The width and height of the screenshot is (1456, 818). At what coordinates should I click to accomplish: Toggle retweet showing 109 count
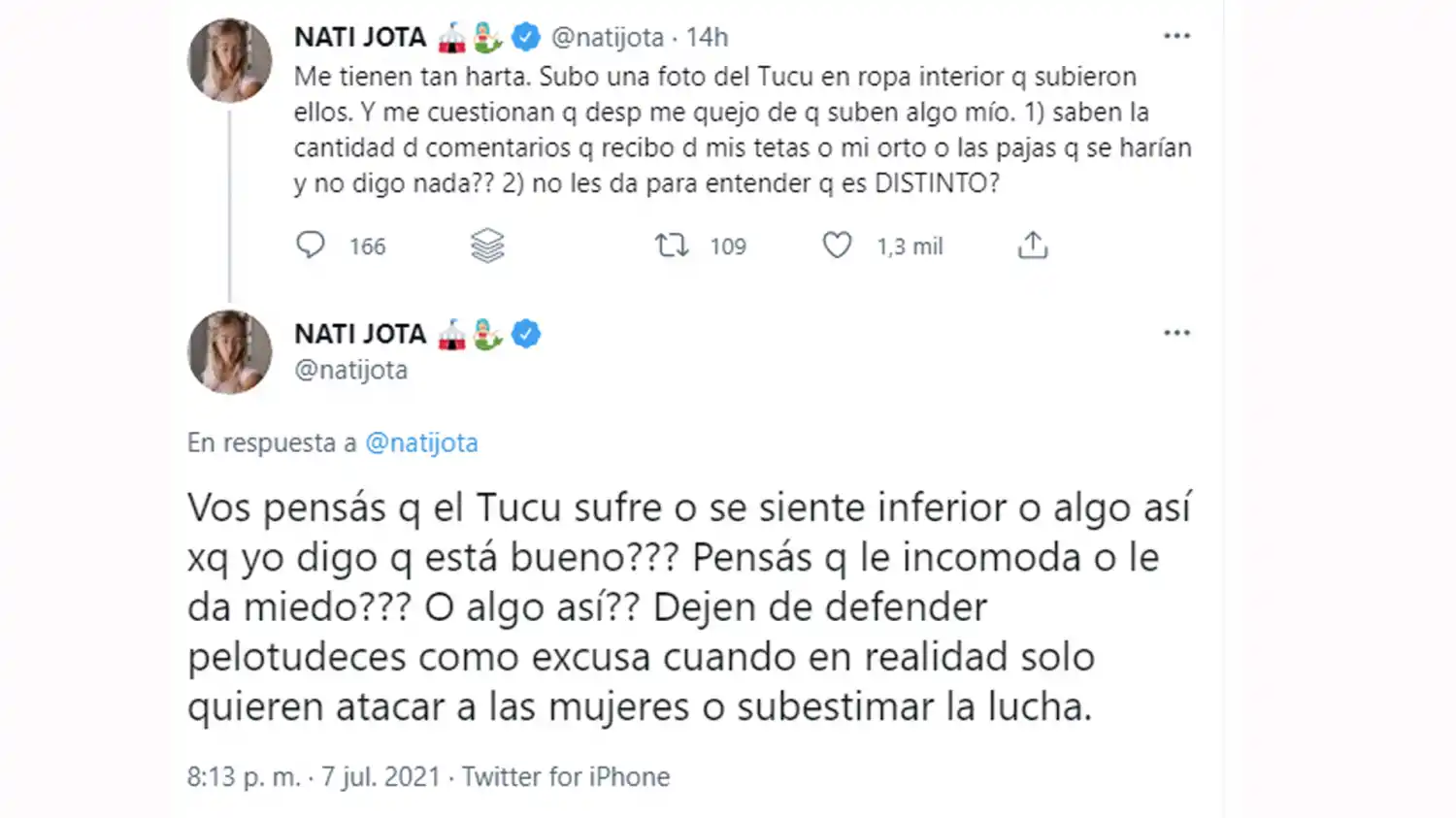tap(671, 245)
